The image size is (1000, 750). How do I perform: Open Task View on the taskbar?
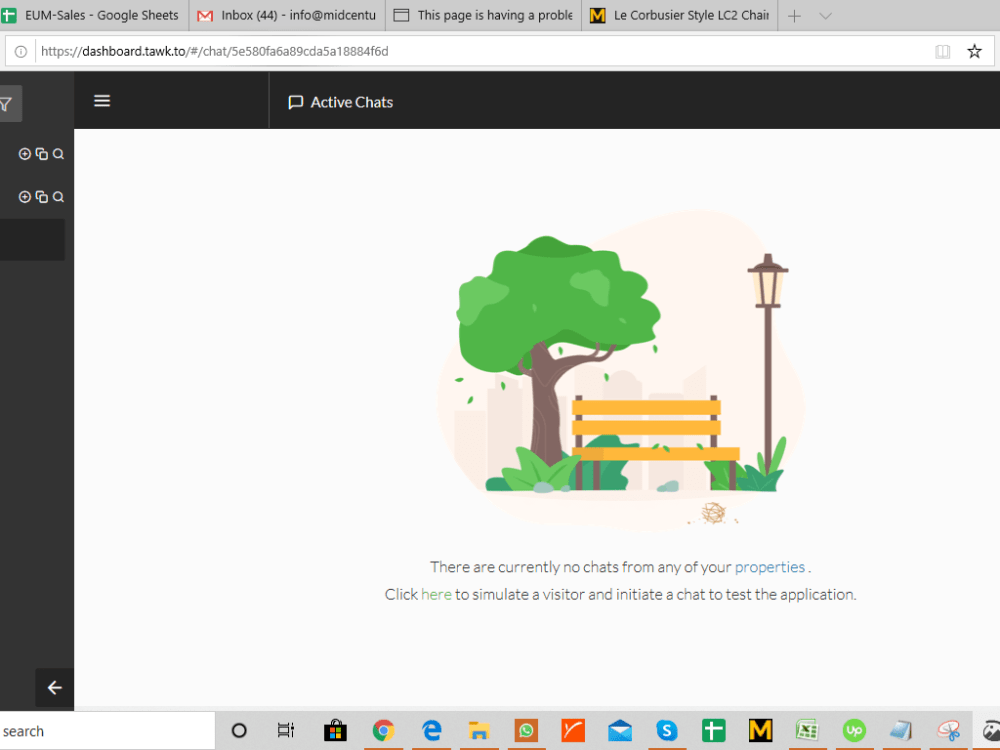coord(286,730)
